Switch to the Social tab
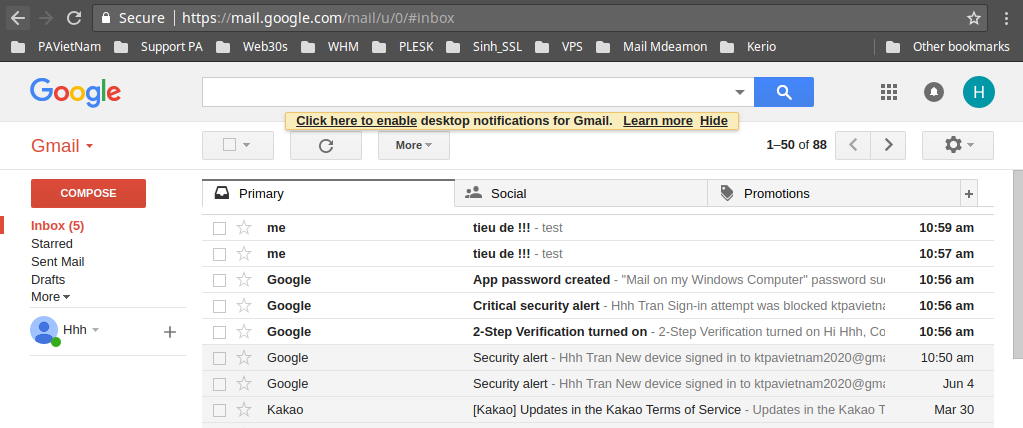Viewport: 1023px width, 428px height. click(x=581, y=194)
